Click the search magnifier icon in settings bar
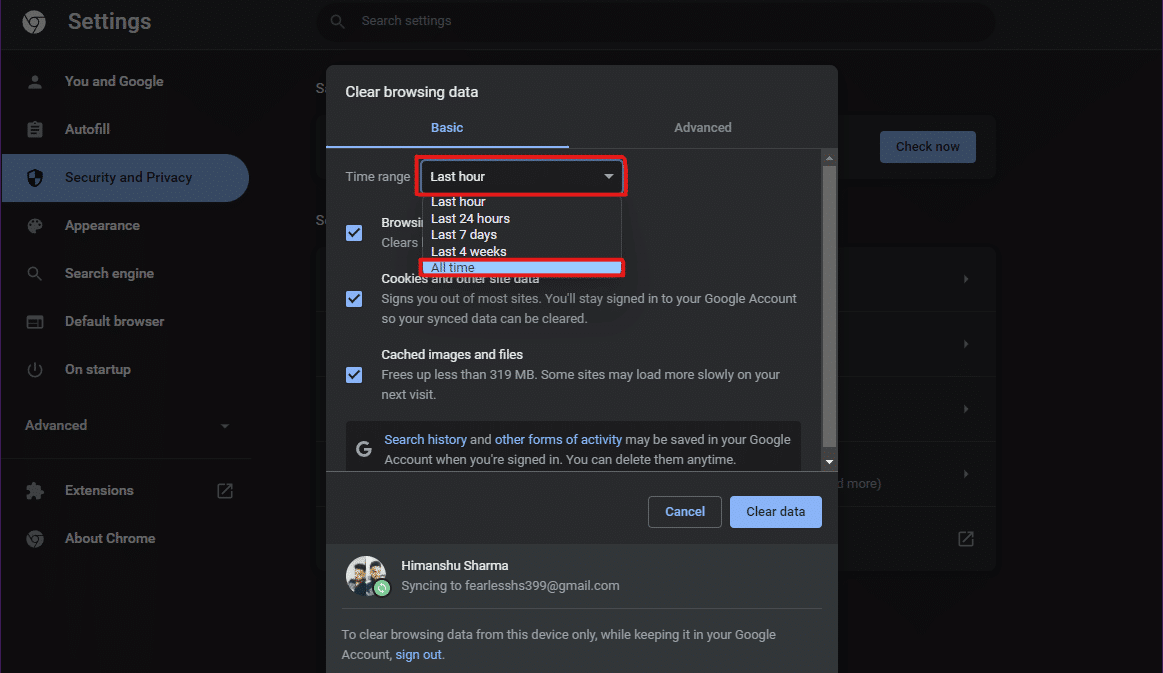 tap(337, 22)
